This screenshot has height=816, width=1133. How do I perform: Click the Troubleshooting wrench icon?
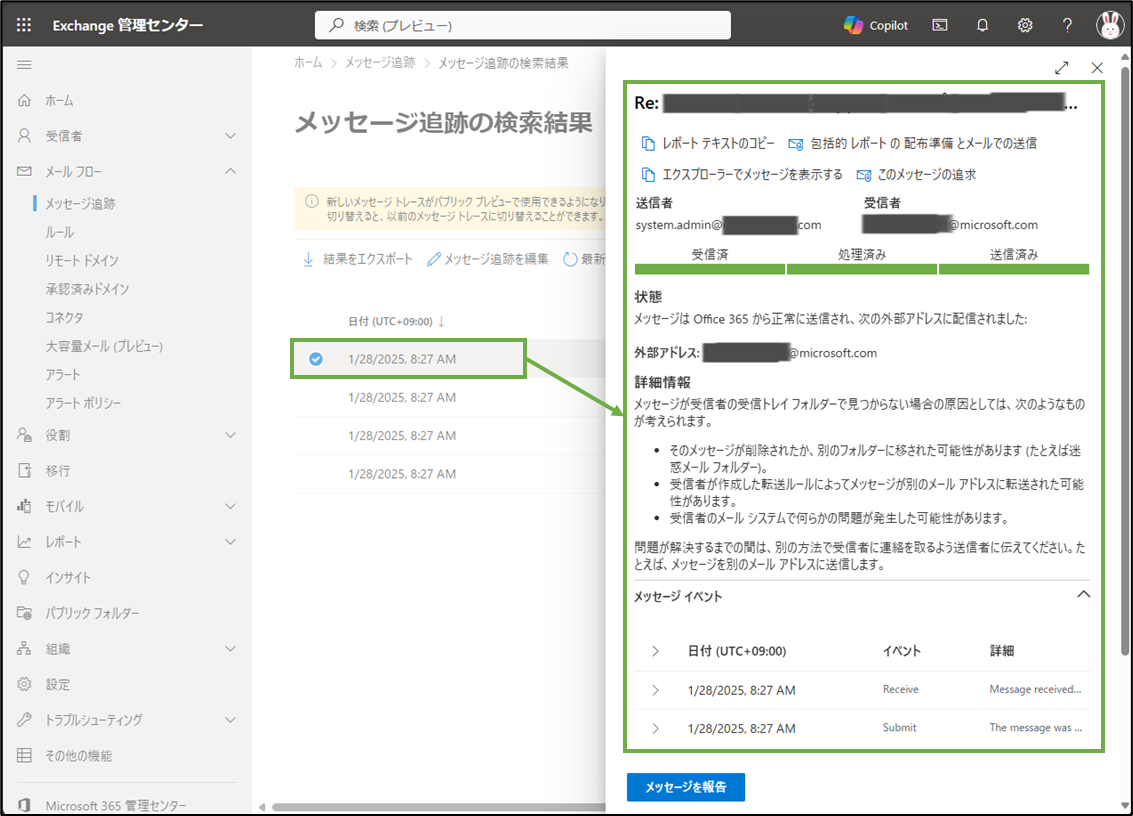[x=24, y=720]
